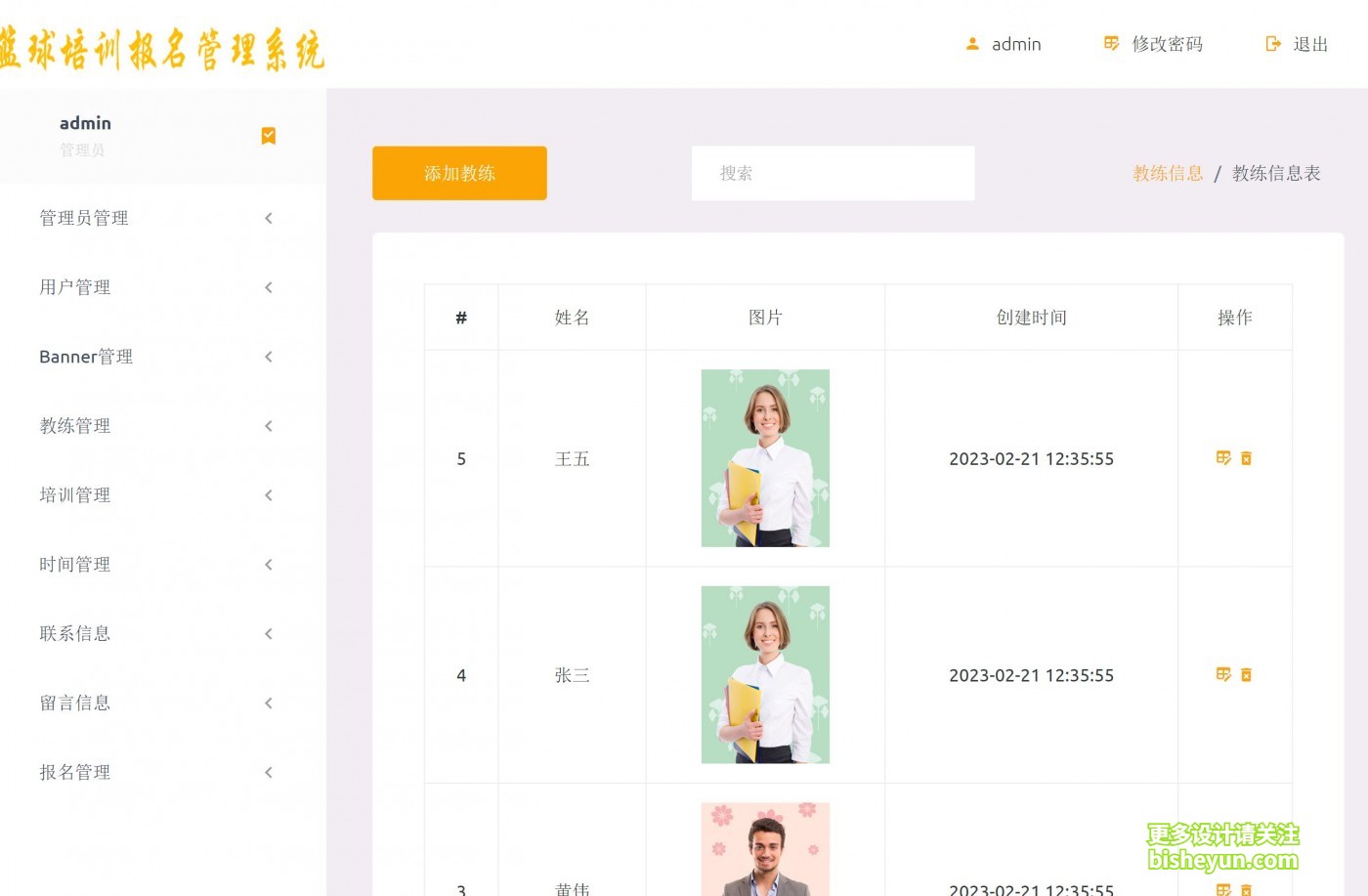Click 王五's coach photo thumbnail

(765, 458)
